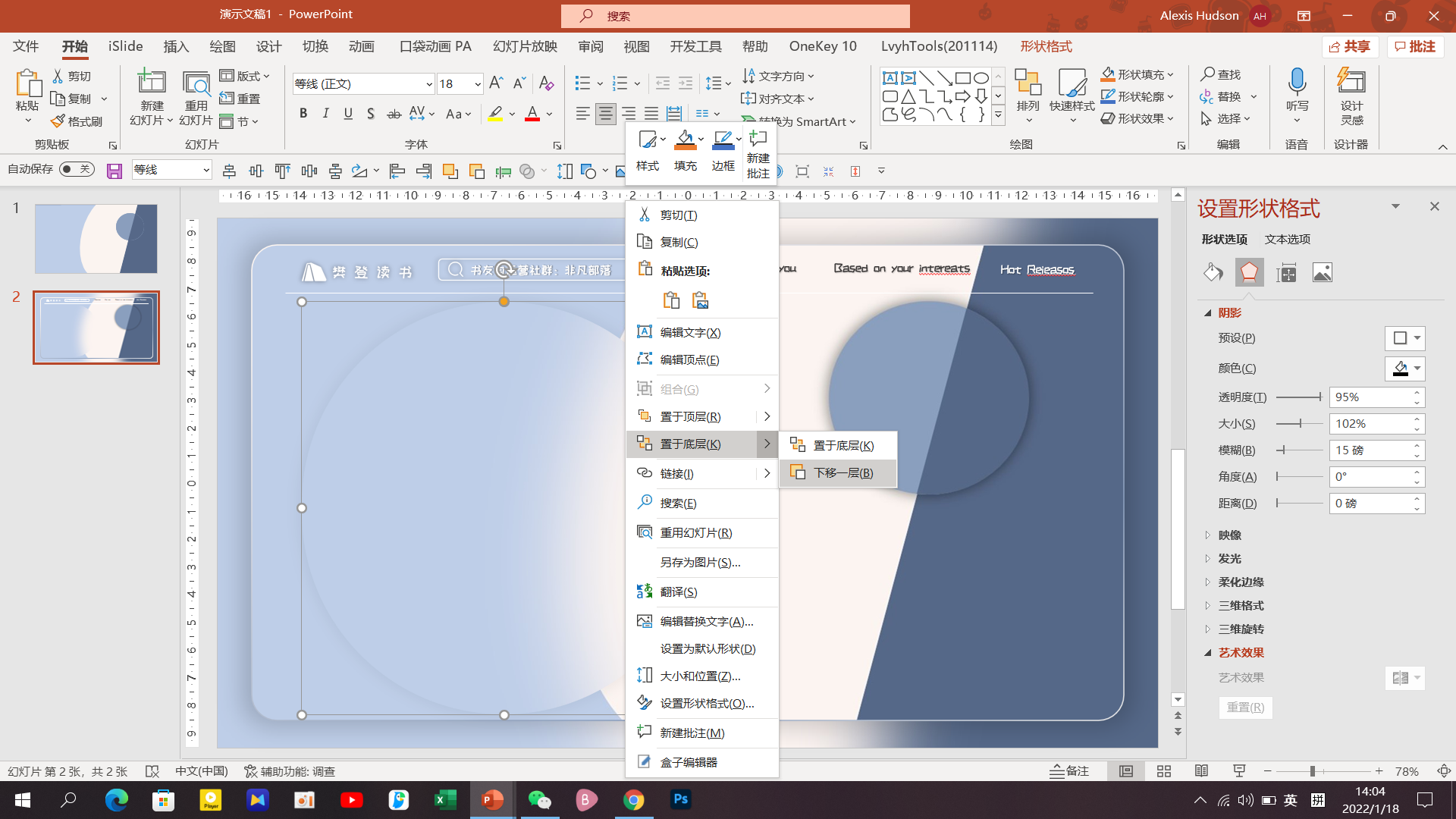Click the Format Painter (格式刷) icon
The height and width of the screenshot is (819, 1456).
[x=58, y=121]
